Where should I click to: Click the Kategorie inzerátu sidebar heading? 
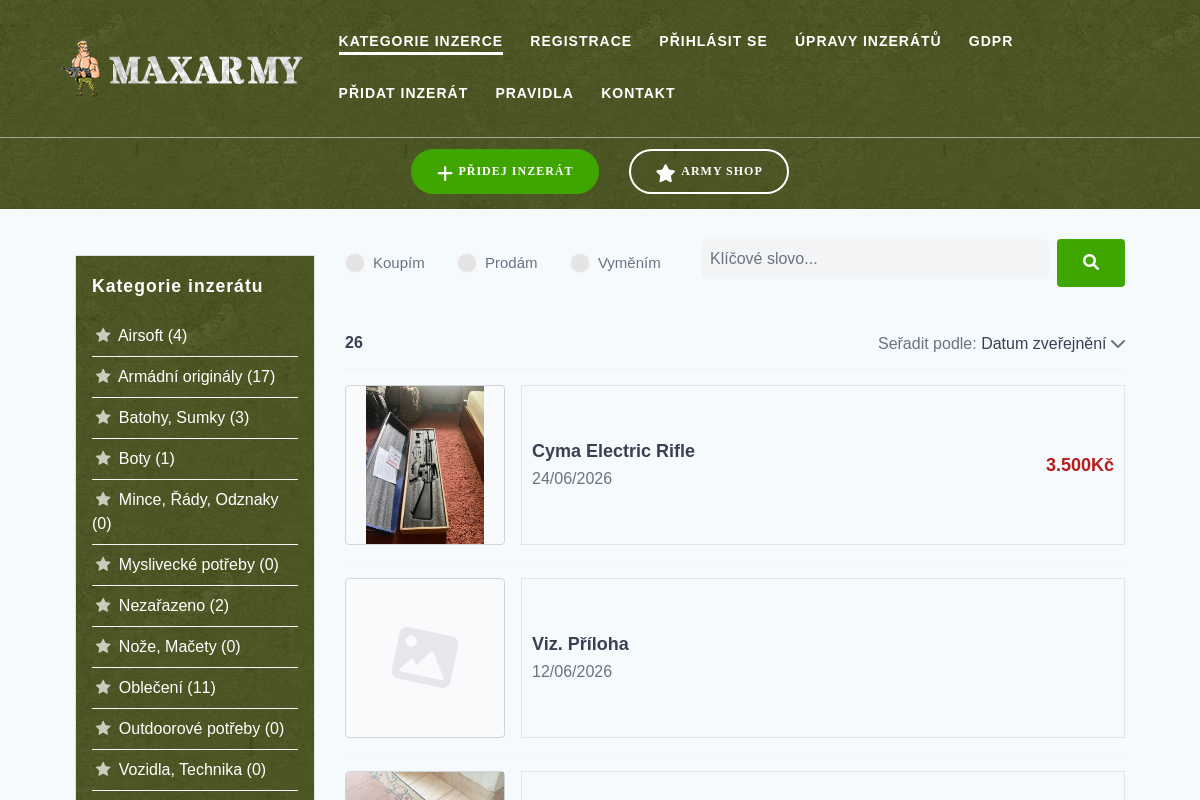pyautogui.click(x=178, y=286)
